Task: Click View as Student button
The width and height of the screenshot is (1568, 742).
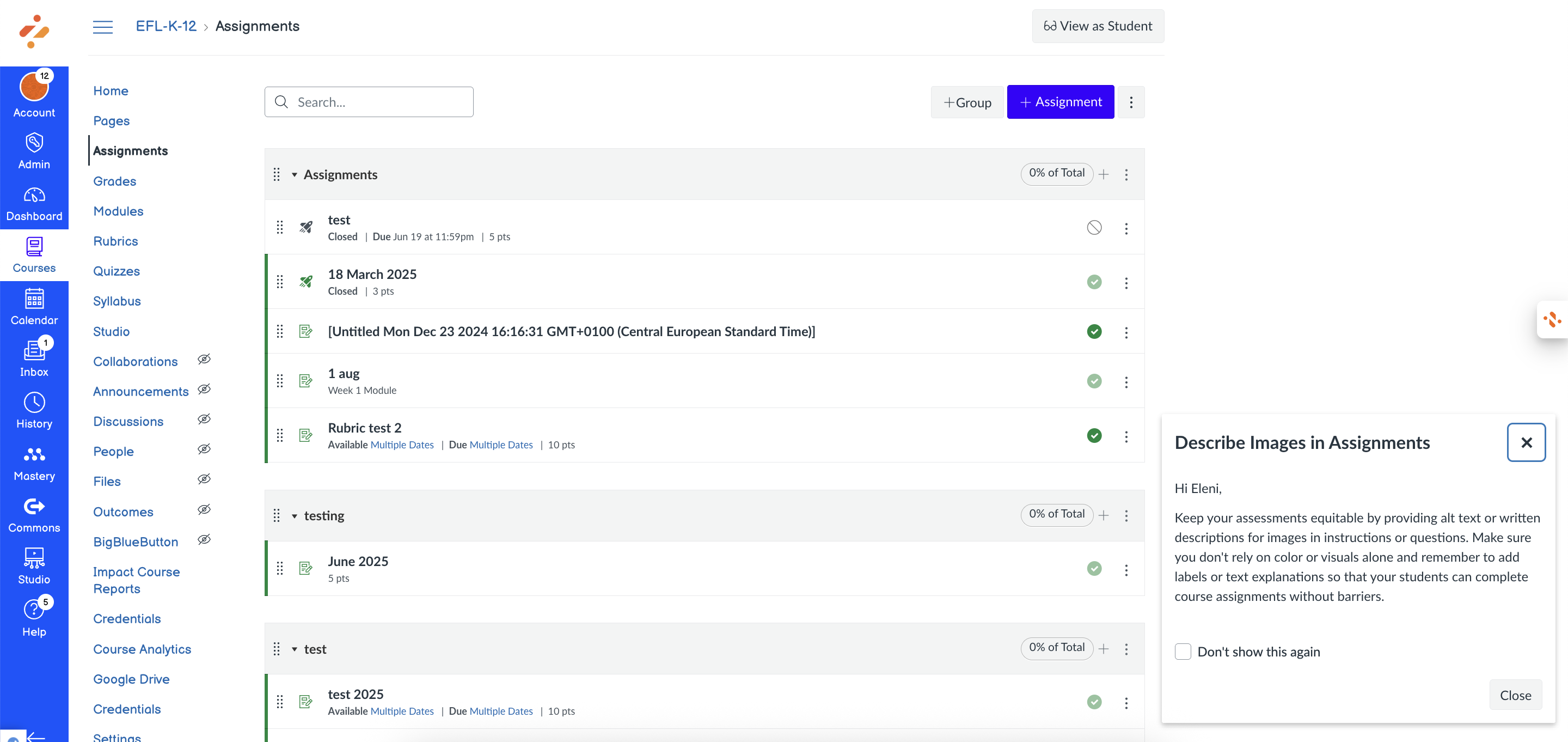Action: (x=1098, y=26)
